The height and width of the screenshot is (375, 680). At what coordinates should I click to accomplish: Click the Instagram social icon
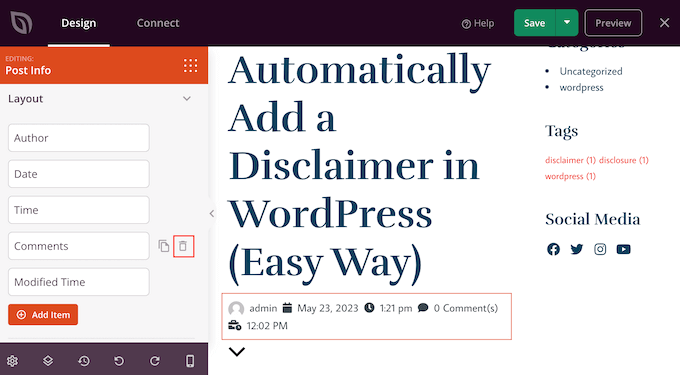(600, 249)
